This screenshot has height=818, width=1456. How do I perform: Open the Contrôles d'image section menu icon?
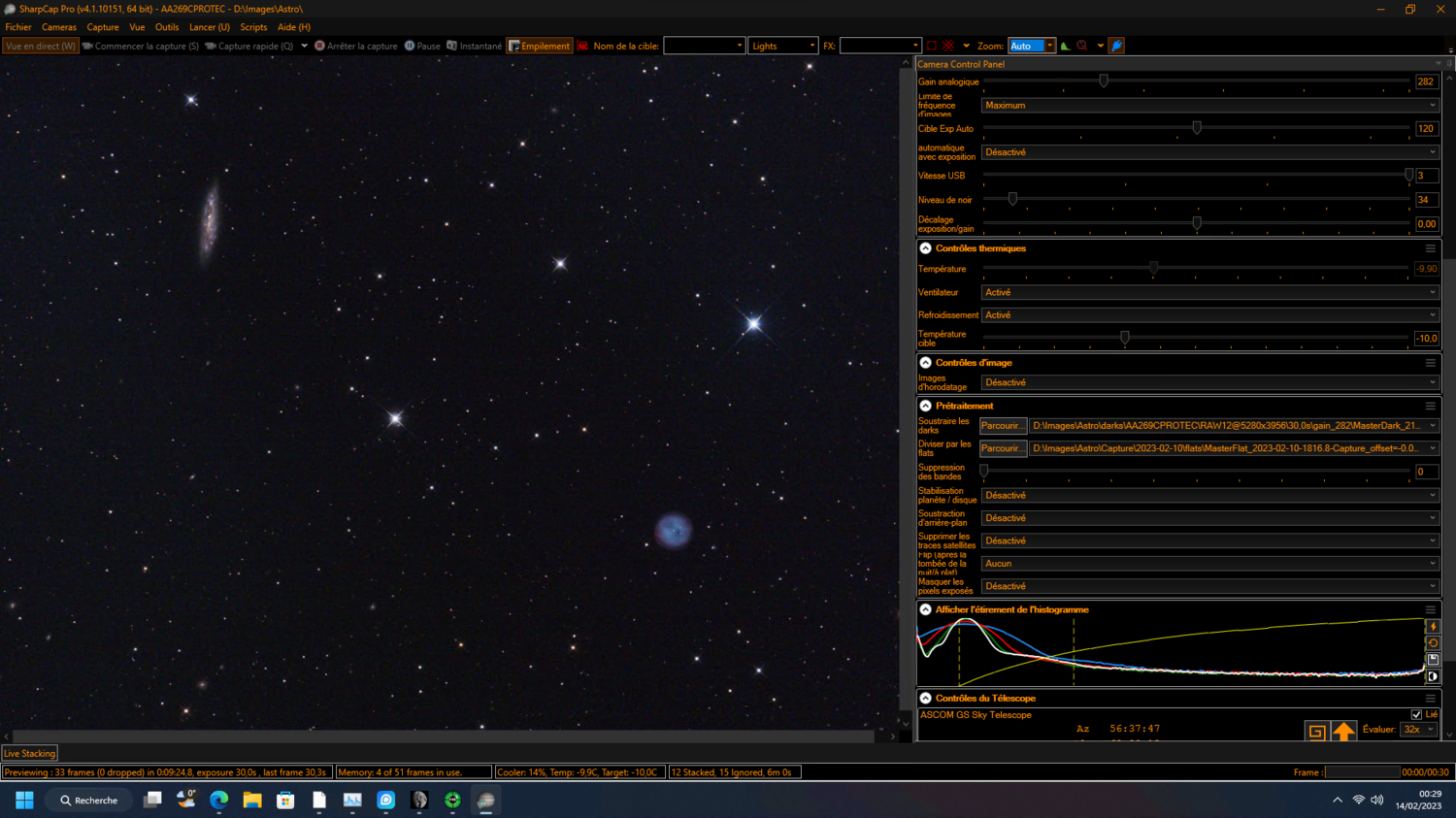pyautogui.click(x=1431, y=363)
